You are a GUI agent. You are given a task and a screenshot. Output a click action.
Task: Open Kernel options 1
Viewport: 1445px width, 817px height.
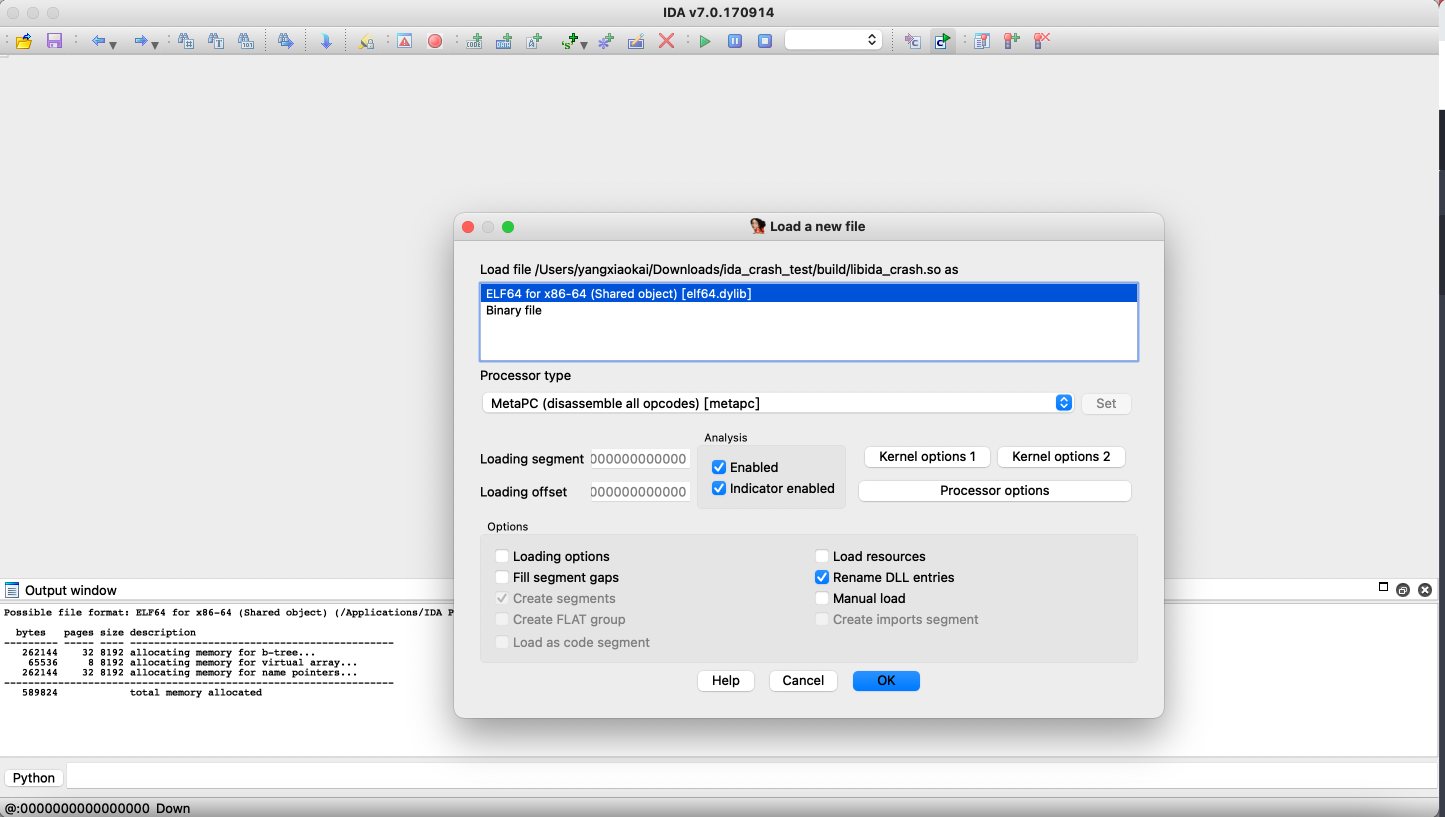pos(927,456)
